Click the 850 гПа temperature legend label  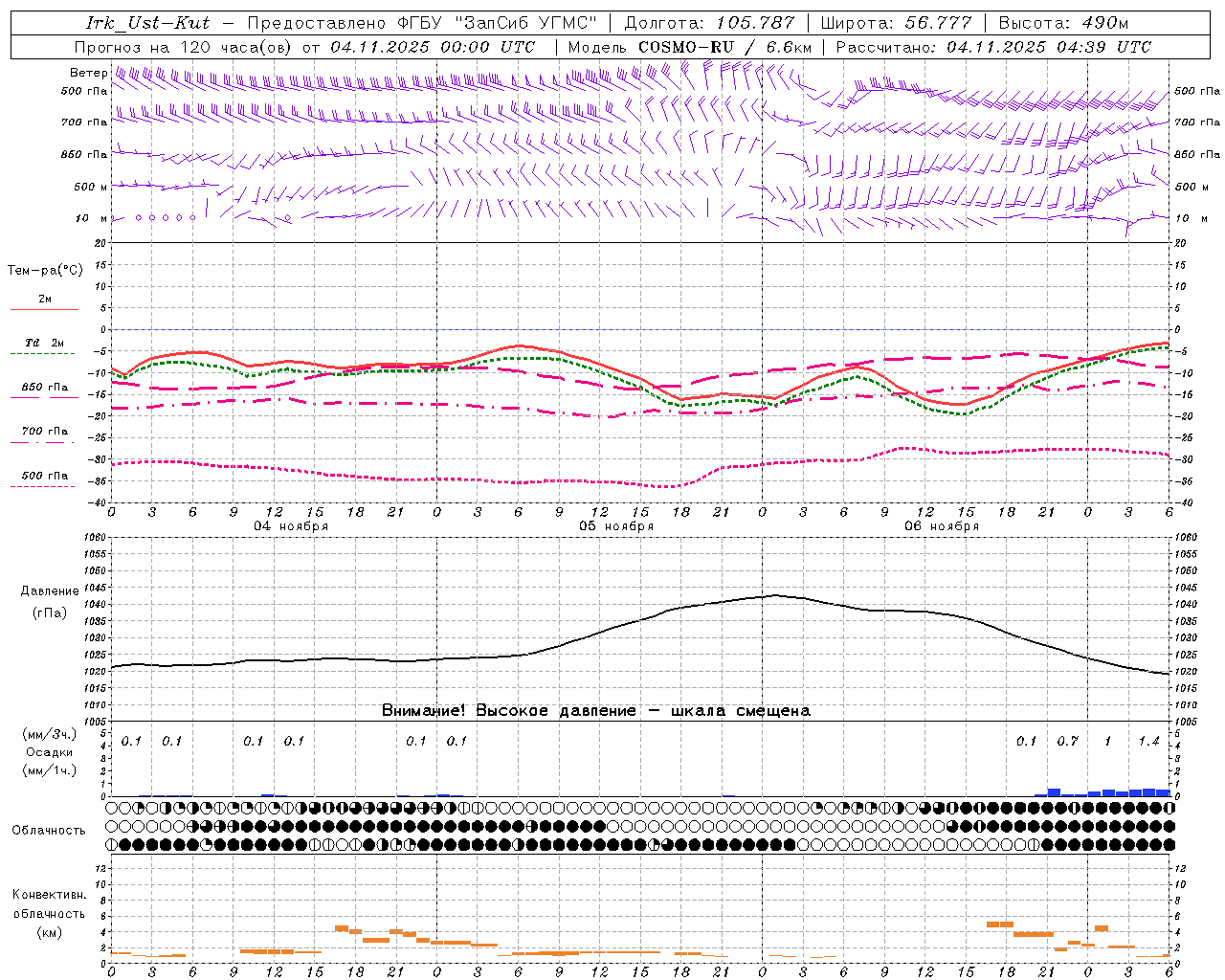coord(45,388)
